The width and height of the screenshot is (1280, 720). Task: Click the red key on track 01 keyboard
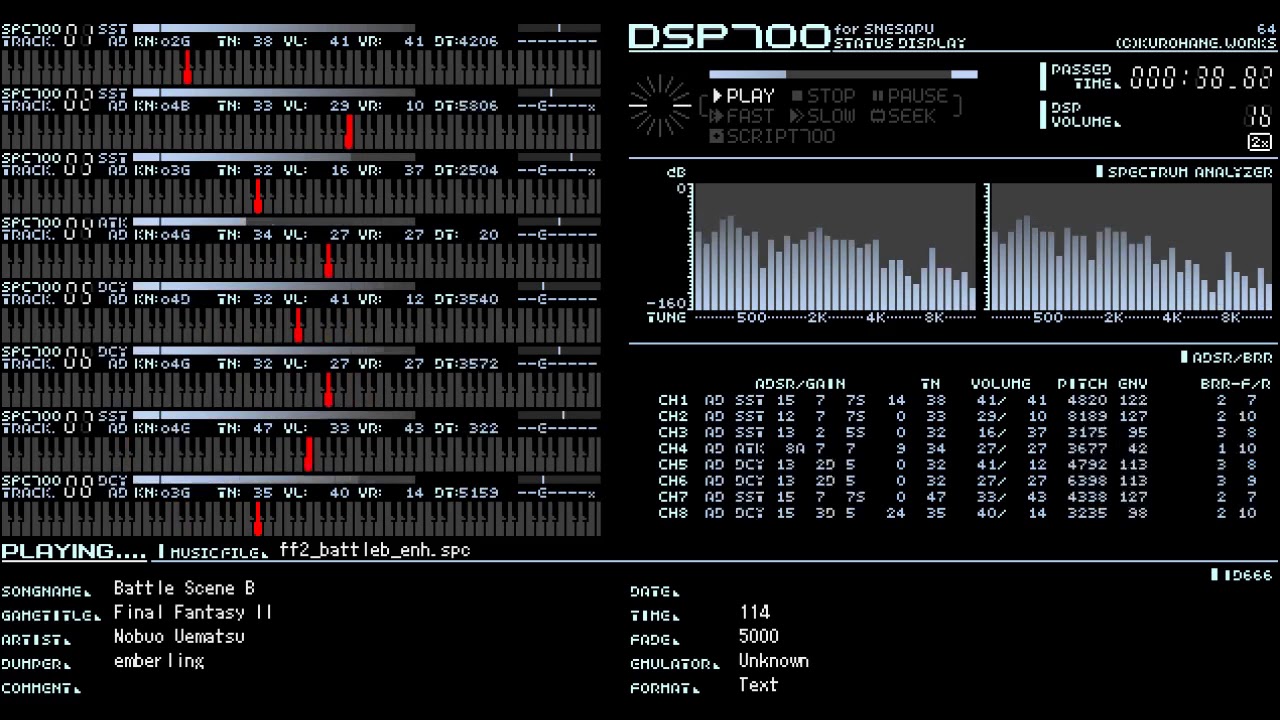[x=187, y=68]
